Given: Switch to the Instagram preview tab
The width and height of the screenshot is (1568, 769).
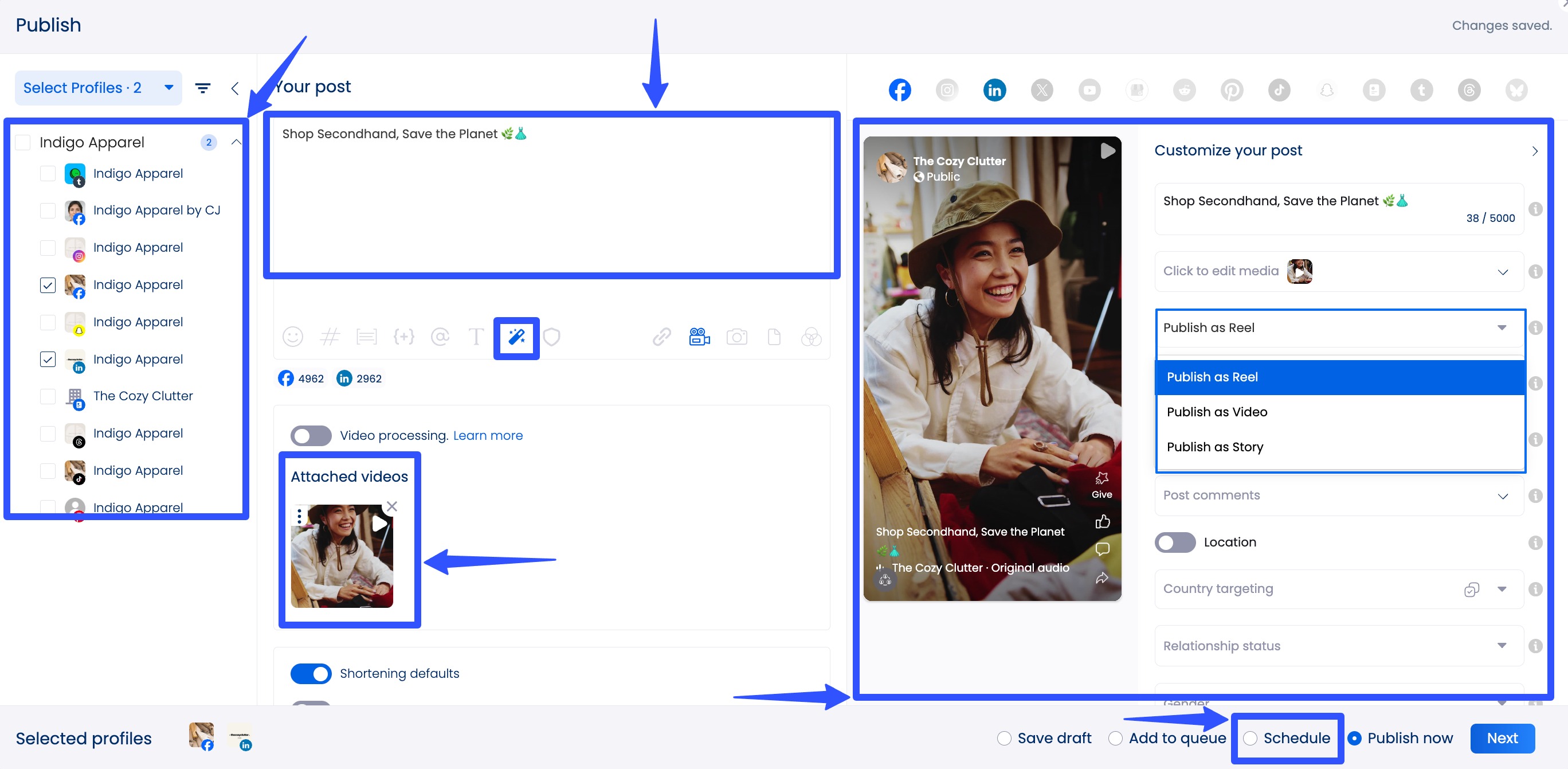Looking at the screenshot, I should point(947,89).
